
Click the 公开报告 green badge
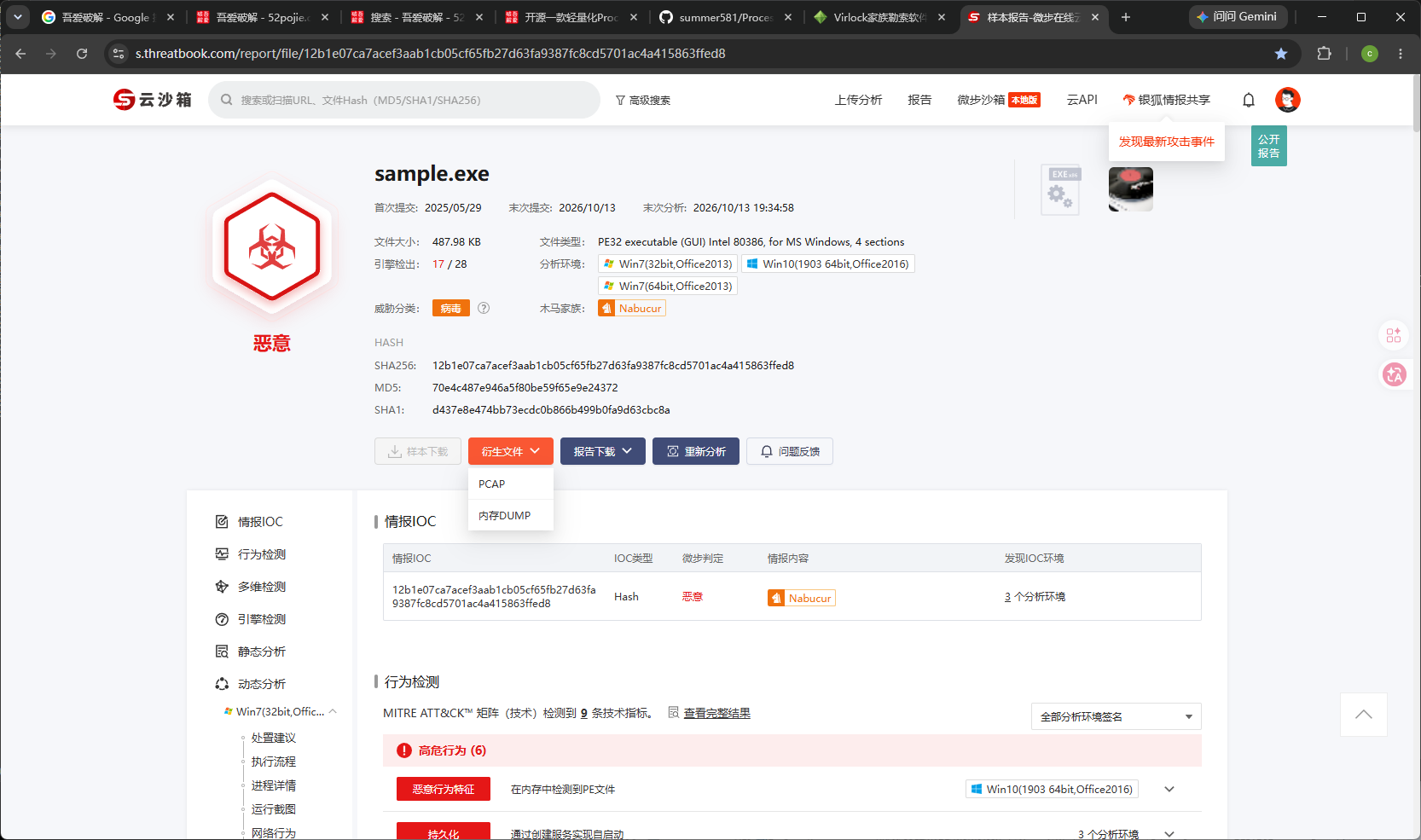[x=1269, y=146]
